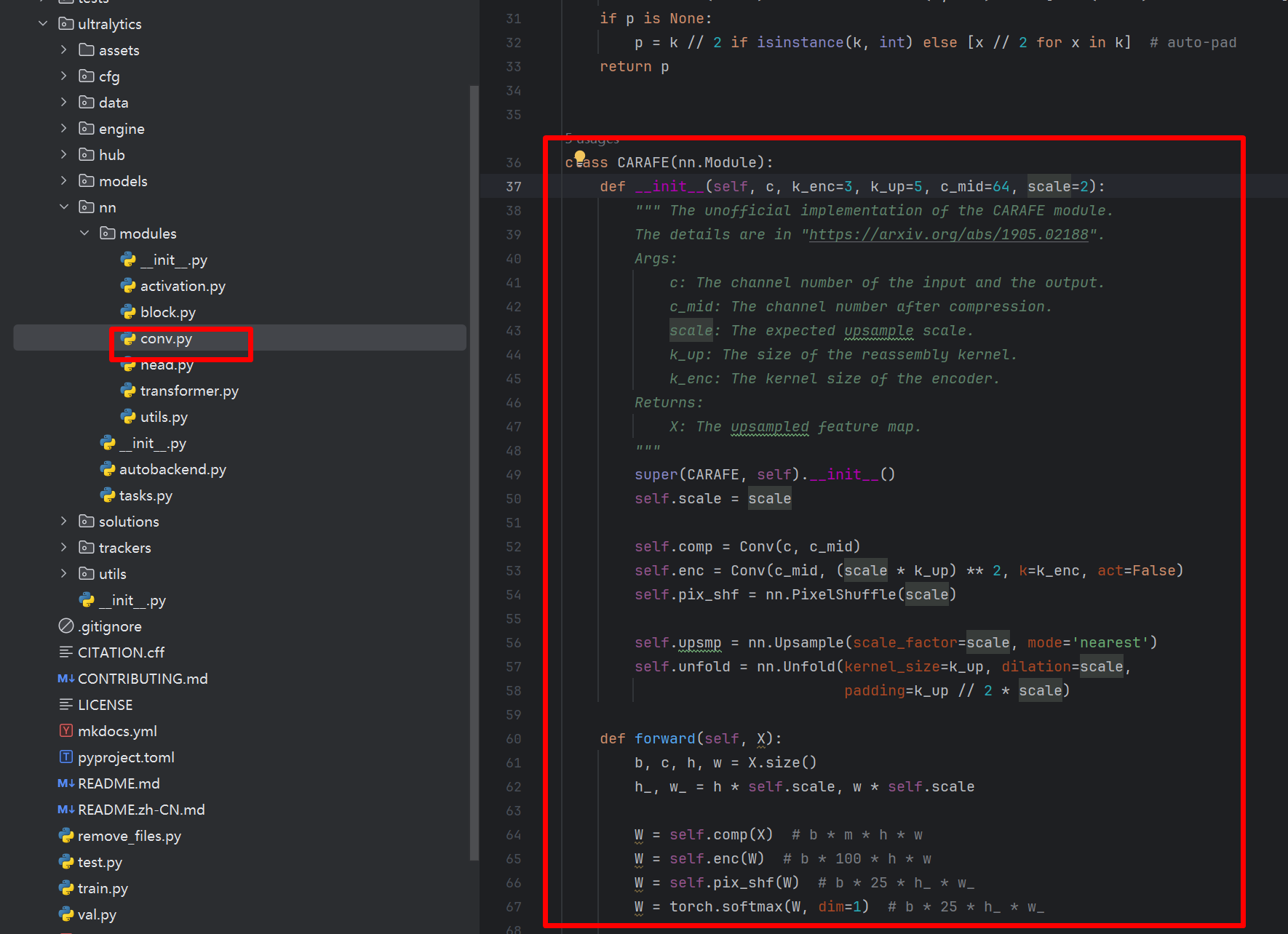This screenshot has height=934, width=1288.
Task: Click Python icon of autobackend.py
Action: point(108,469)
